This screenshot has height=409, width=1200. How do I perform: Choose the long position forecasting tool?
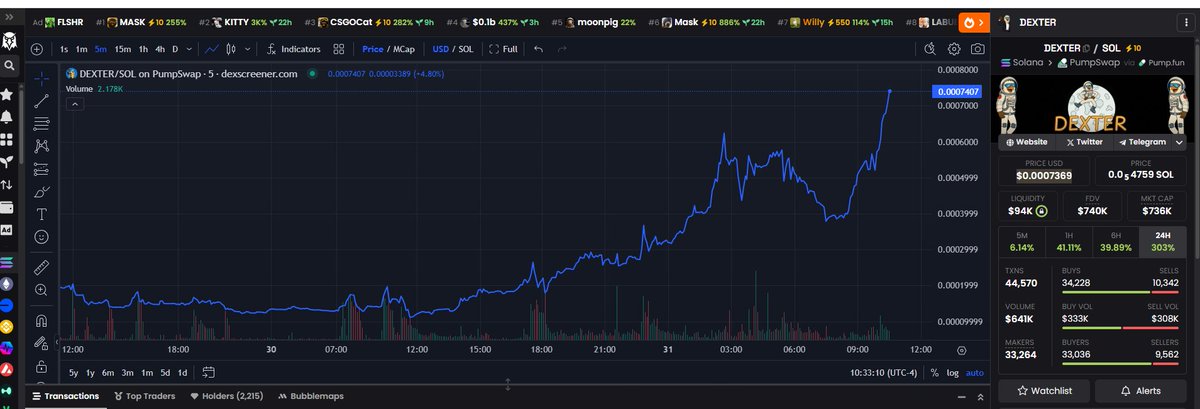coord(41,169)
